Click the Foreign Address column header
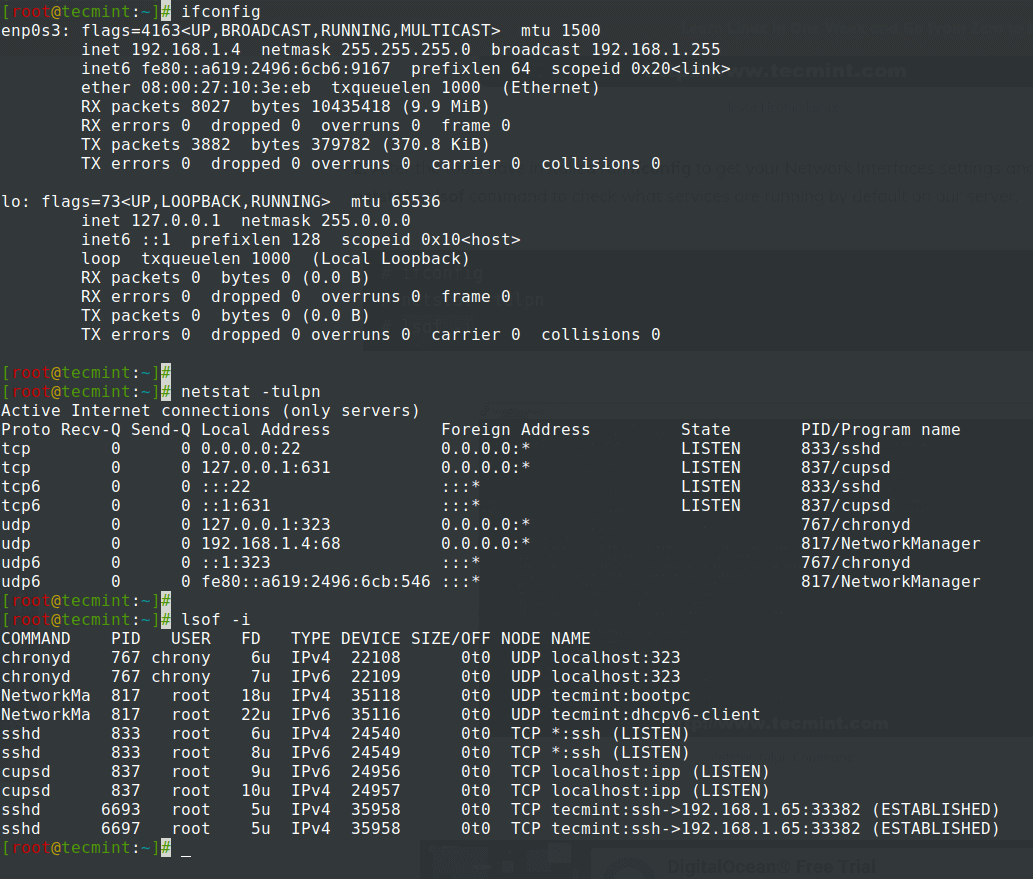The image size is (1033, 879). tap(515, 429)
